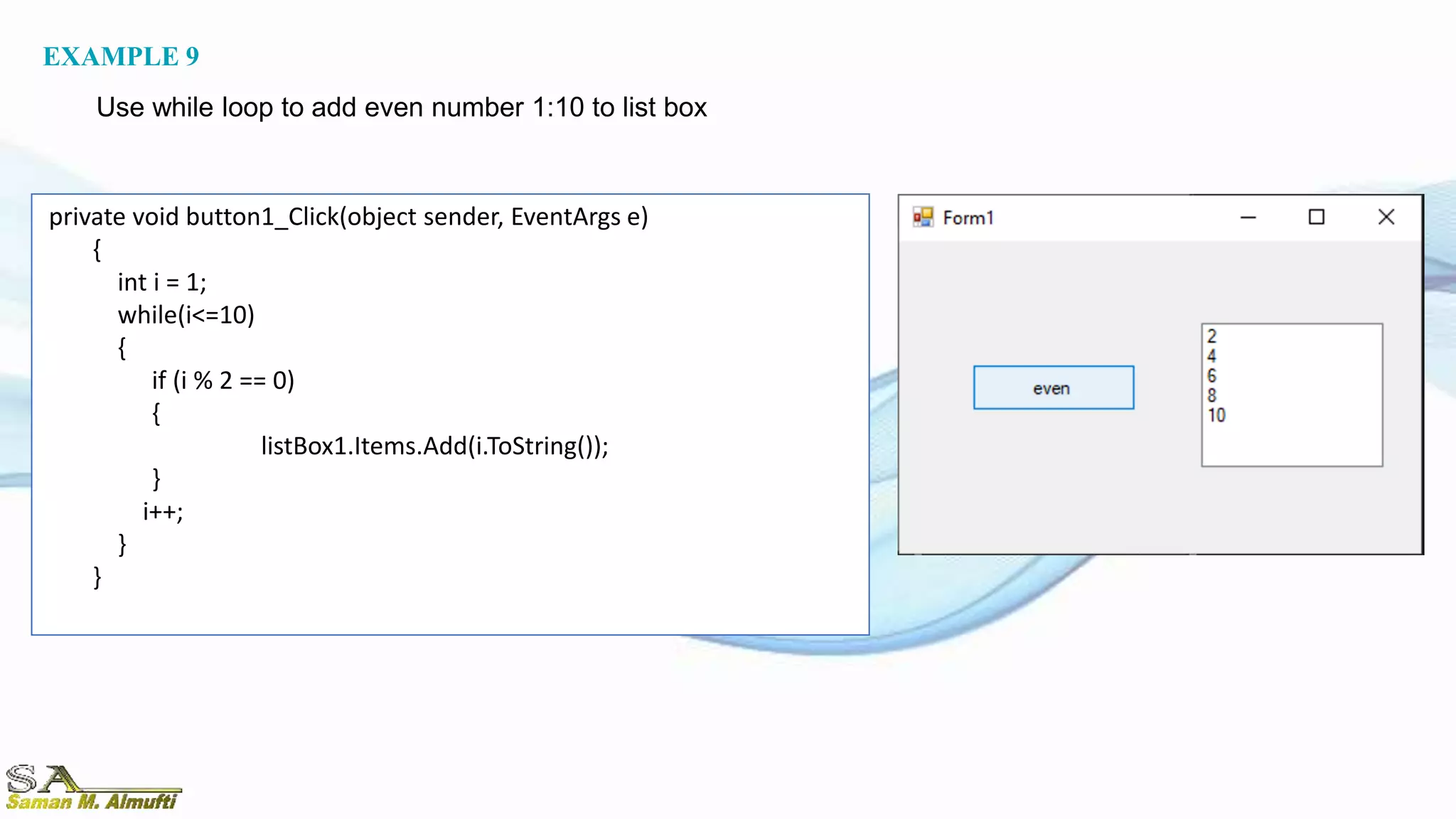
Task: Select item '2' in the list box
Action: click(1212, 336)
